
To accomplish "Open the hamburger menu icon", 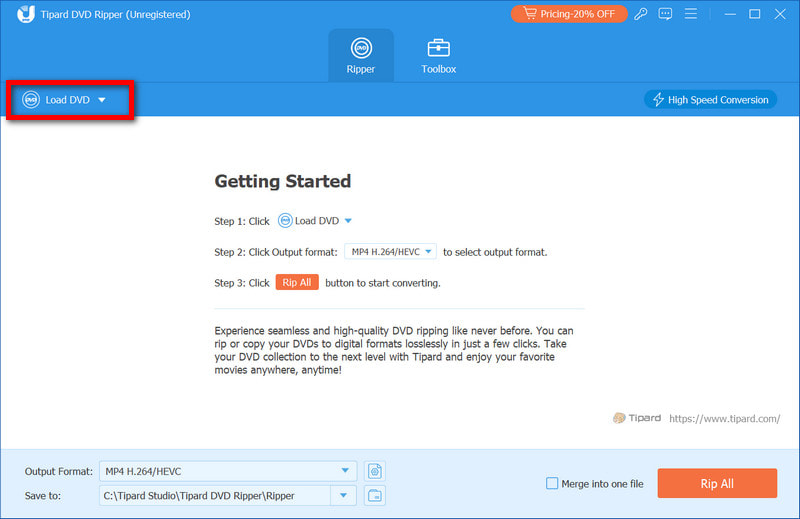I will 691,14.
